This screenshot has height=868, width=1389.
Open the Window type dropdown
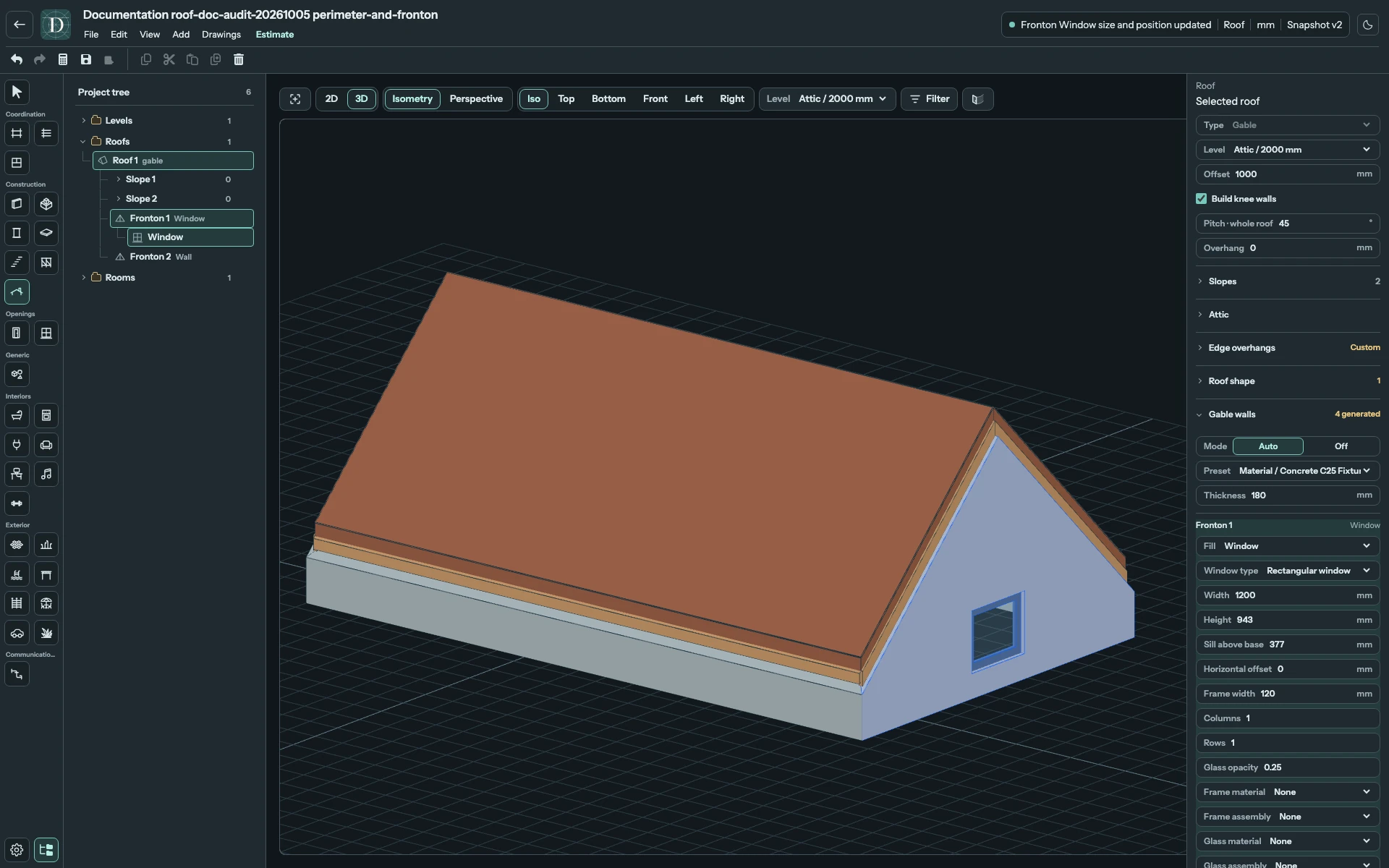1287,571
